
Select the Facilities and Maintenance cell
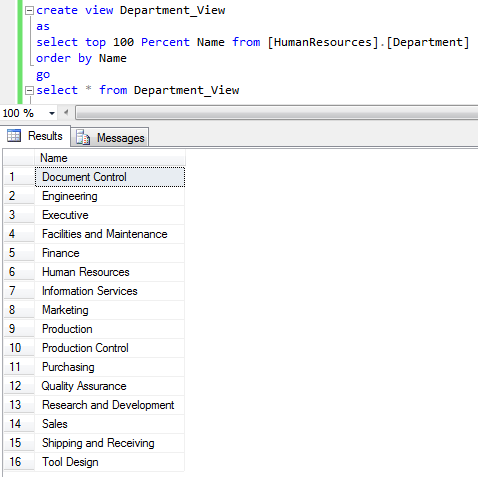(110, 234)
